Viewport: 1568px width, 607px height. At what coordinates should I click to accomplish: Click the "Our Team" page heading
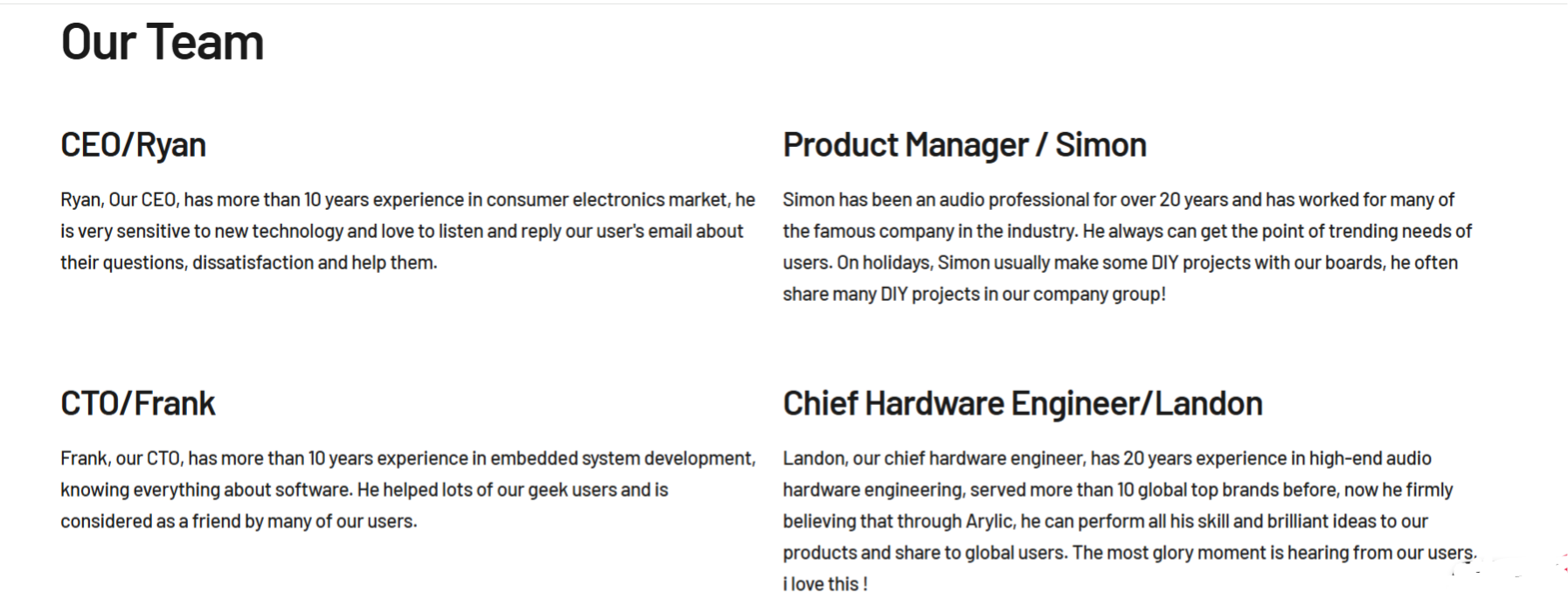(163, 42)
